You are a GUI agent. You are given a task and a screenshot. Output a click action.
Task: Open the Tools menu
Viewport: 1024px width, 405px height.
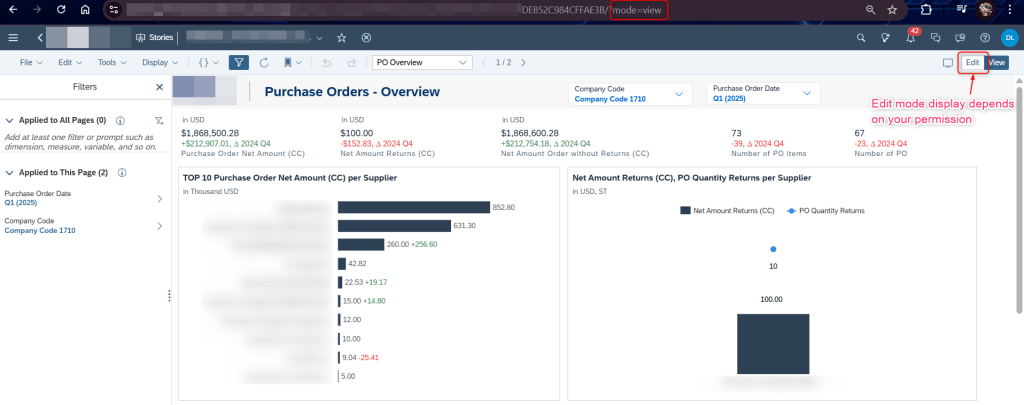point(109,62)
